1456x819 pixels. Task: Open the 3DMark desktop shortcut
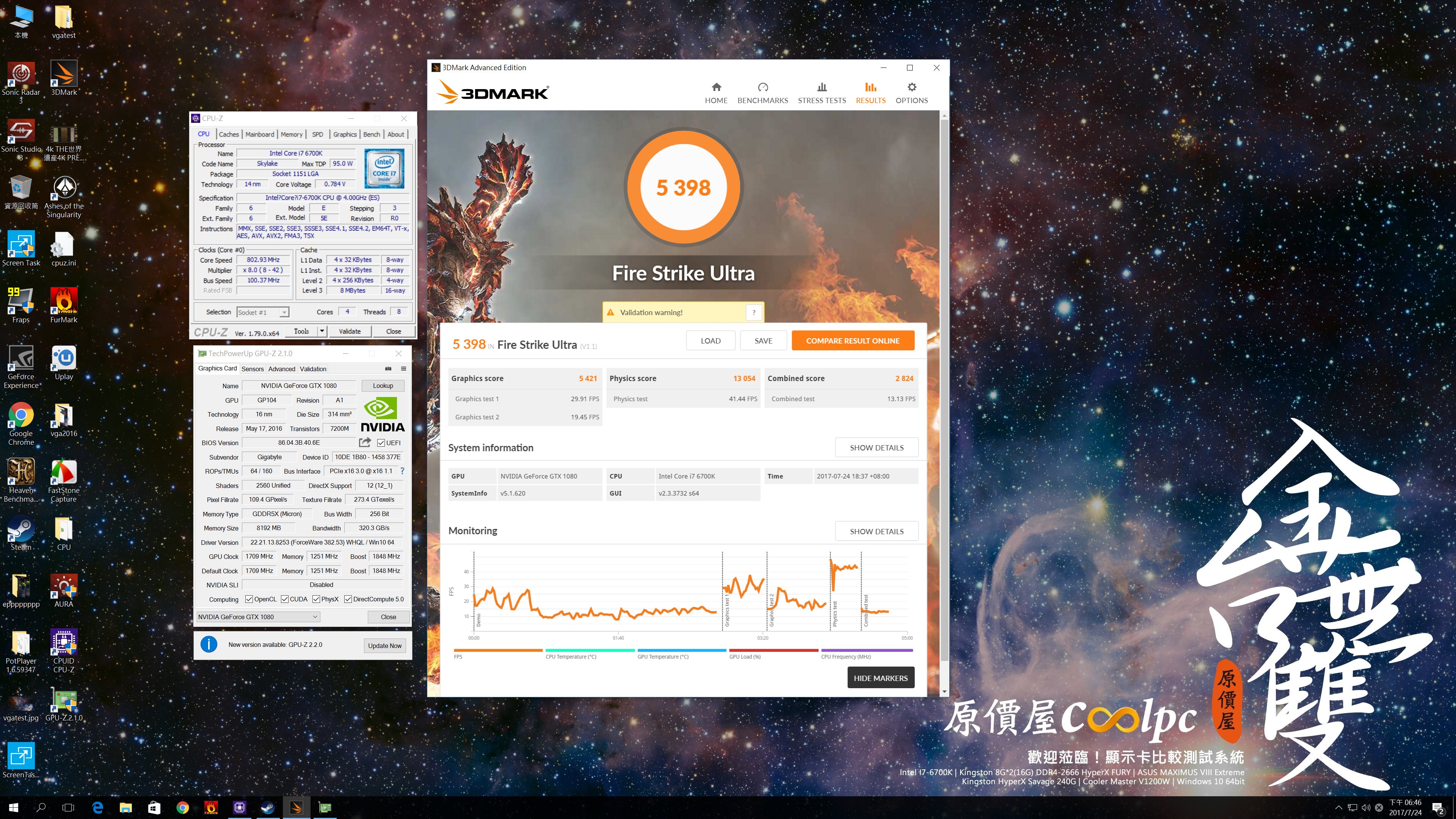(64, 78)
